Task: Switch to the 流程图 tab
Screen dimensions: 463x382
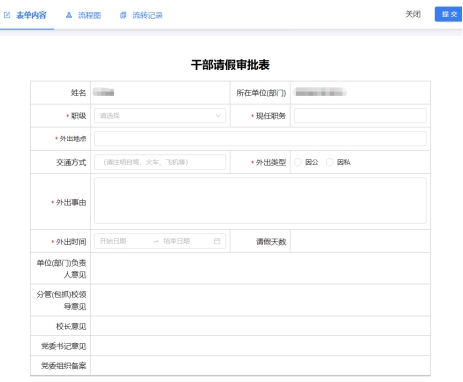Action: click(x=84, y=15)
